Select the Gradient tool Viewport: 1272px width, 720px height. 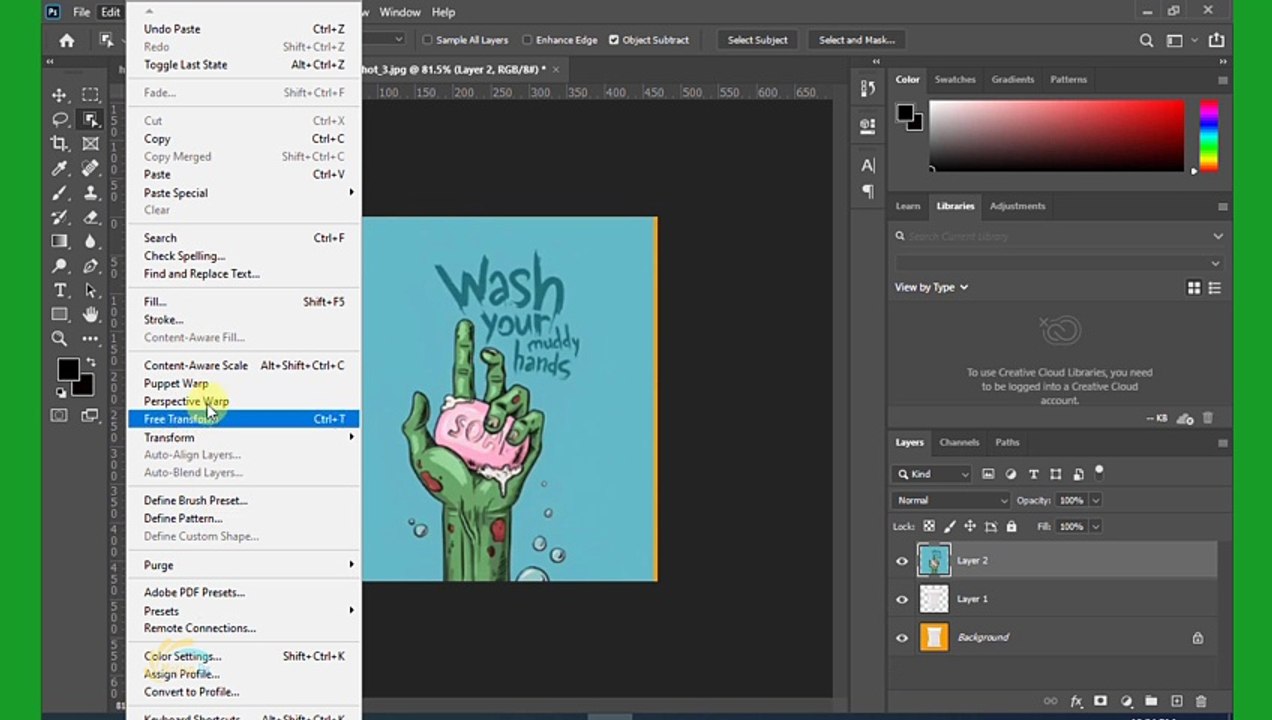(60, 241)
